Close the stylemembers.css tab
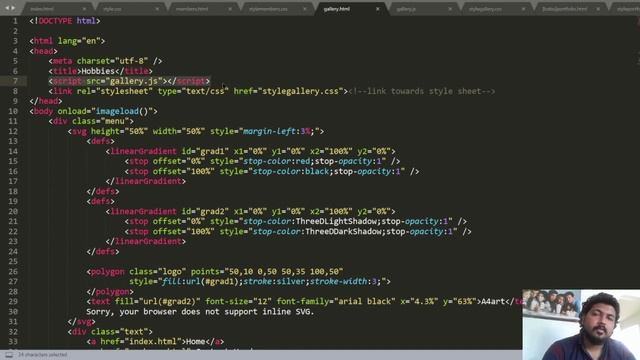 point(304,9)
